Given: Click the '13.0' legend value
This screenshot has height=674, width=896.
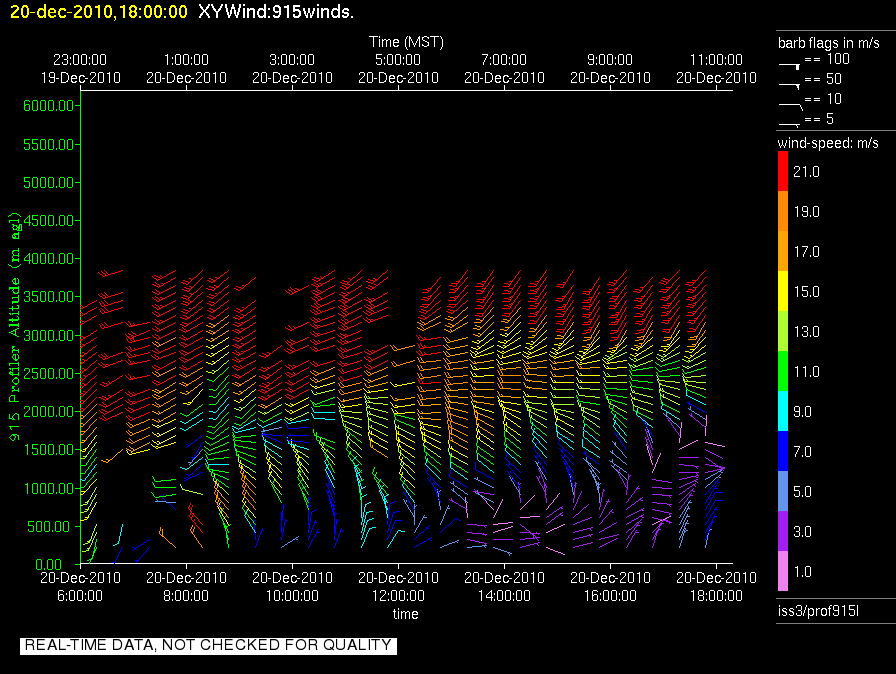Looking at the screenshot, I should [x=806, y=332].
